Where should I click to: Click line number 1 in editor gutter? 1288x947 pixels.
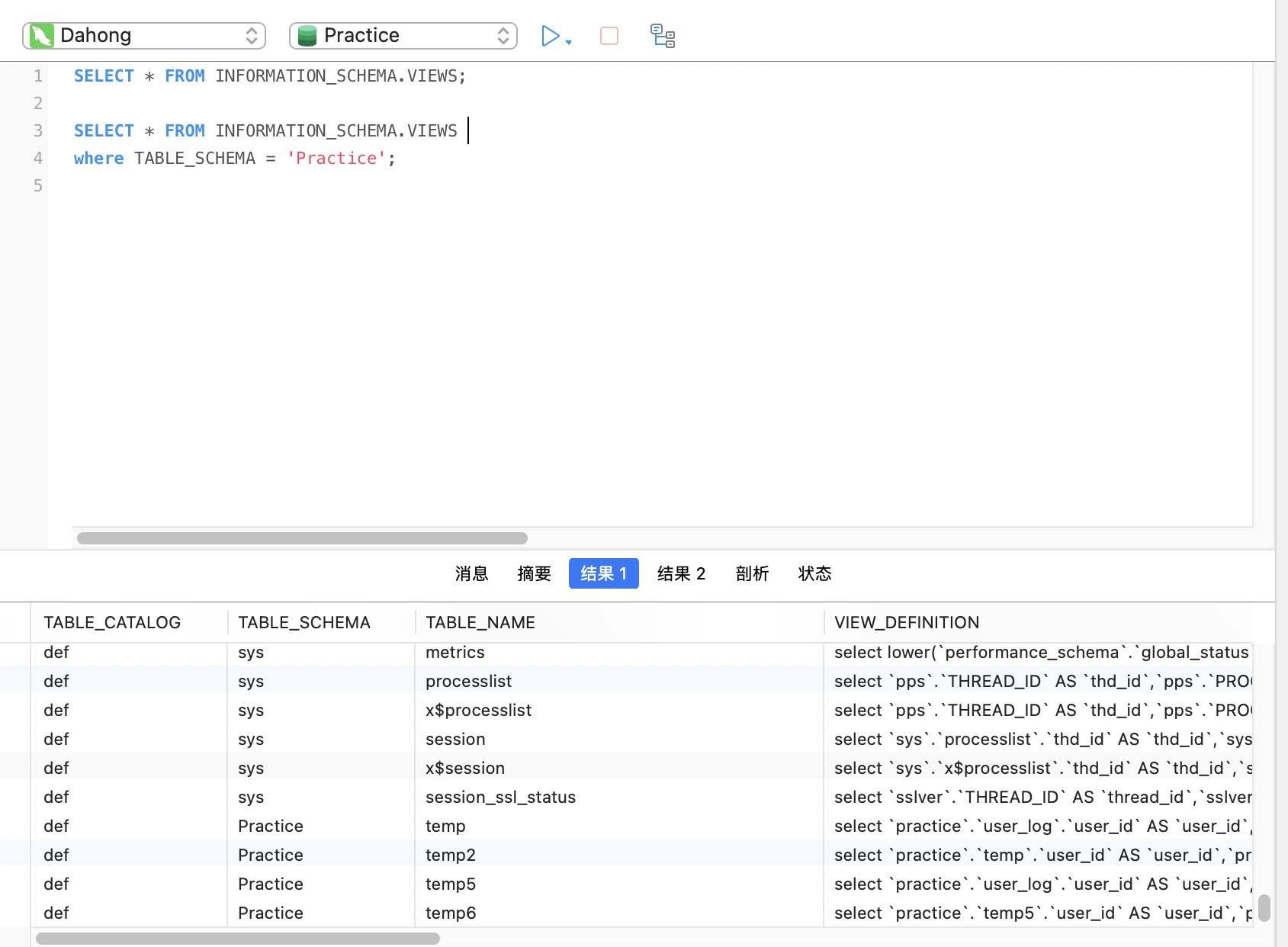(37, 75)
